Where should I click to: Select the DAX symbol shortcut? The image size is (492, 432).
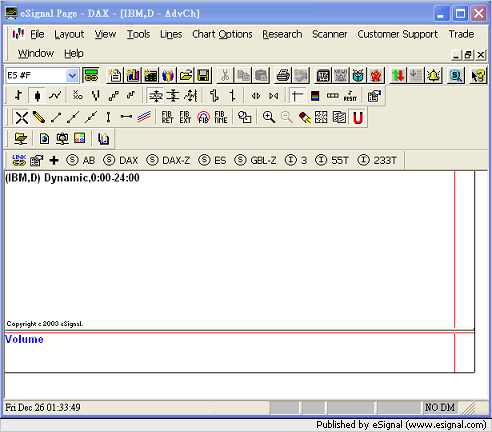point(120,160)
